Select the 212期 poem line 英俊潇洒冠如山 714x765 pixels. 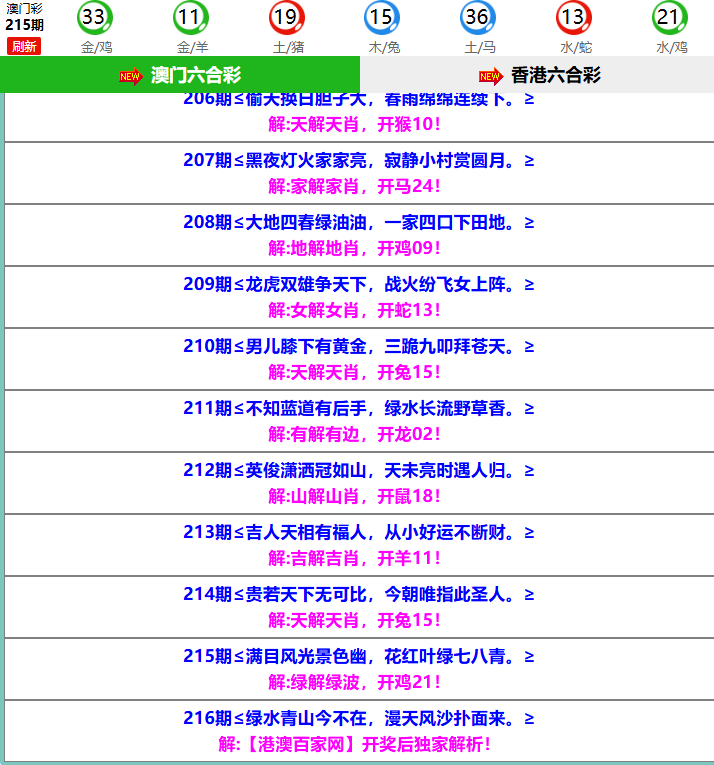(357, 471)
